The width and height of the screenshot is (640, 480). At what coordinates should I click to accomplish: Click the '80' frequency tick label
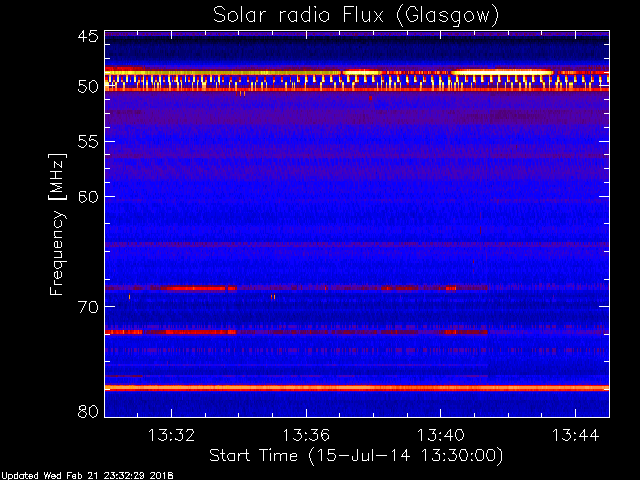(x=88, y=411)
